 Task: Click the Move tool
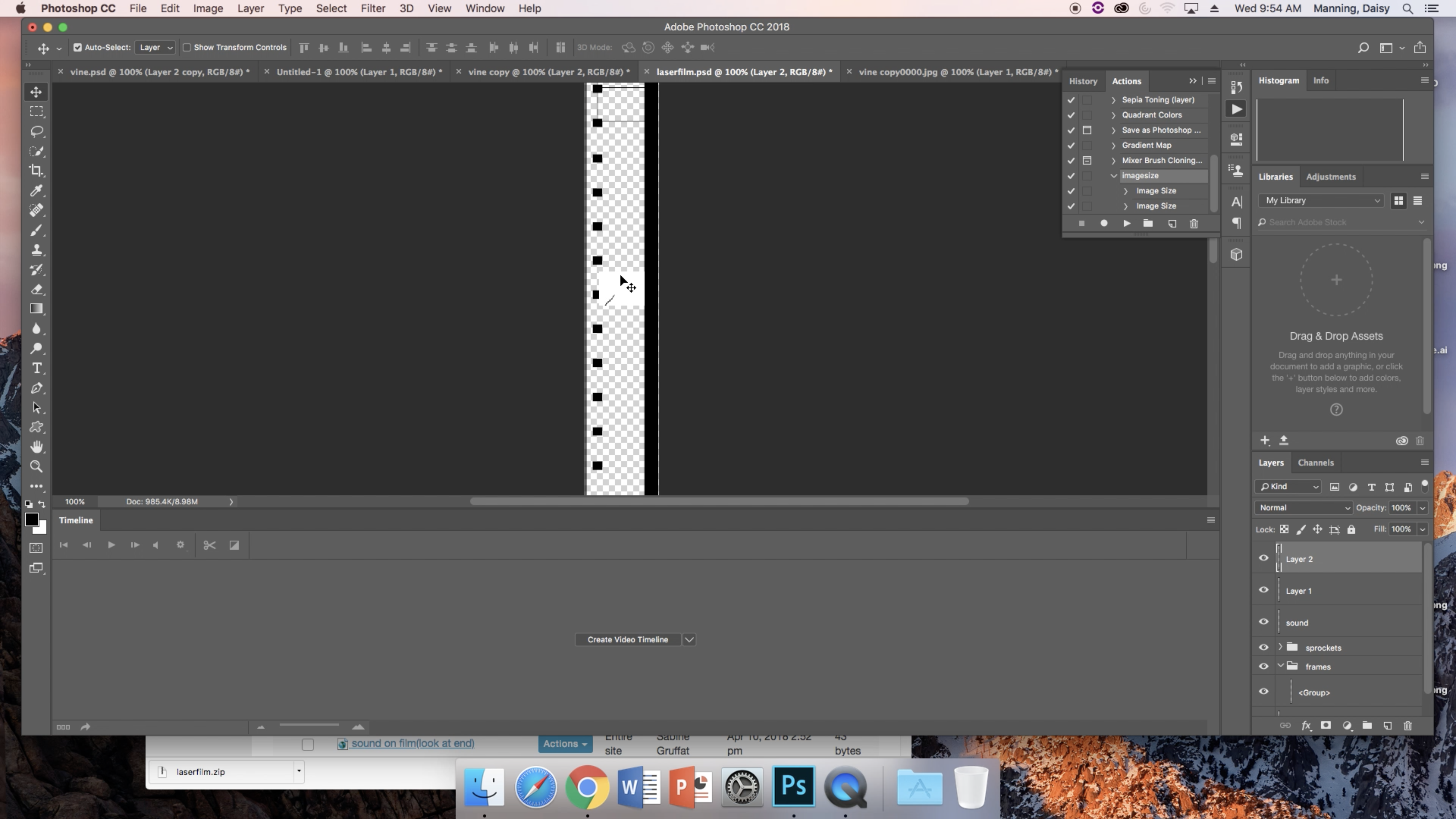click(35, 91)
